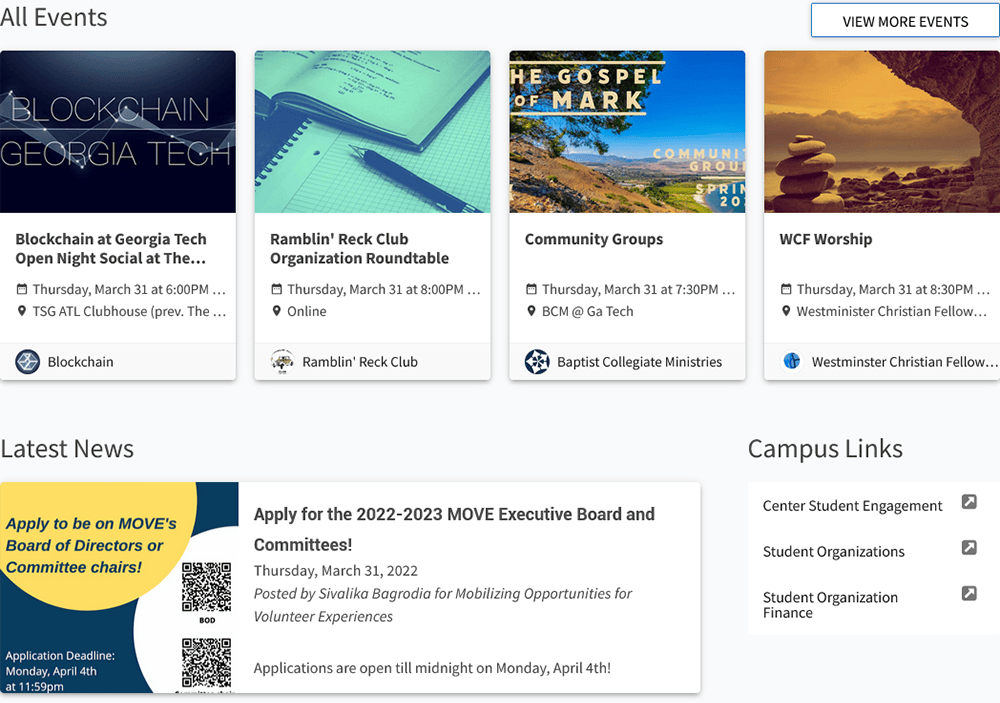Click the 'TSG ATL Clubhouse' location text
The image size is (1000, 703).
[129, 311]
